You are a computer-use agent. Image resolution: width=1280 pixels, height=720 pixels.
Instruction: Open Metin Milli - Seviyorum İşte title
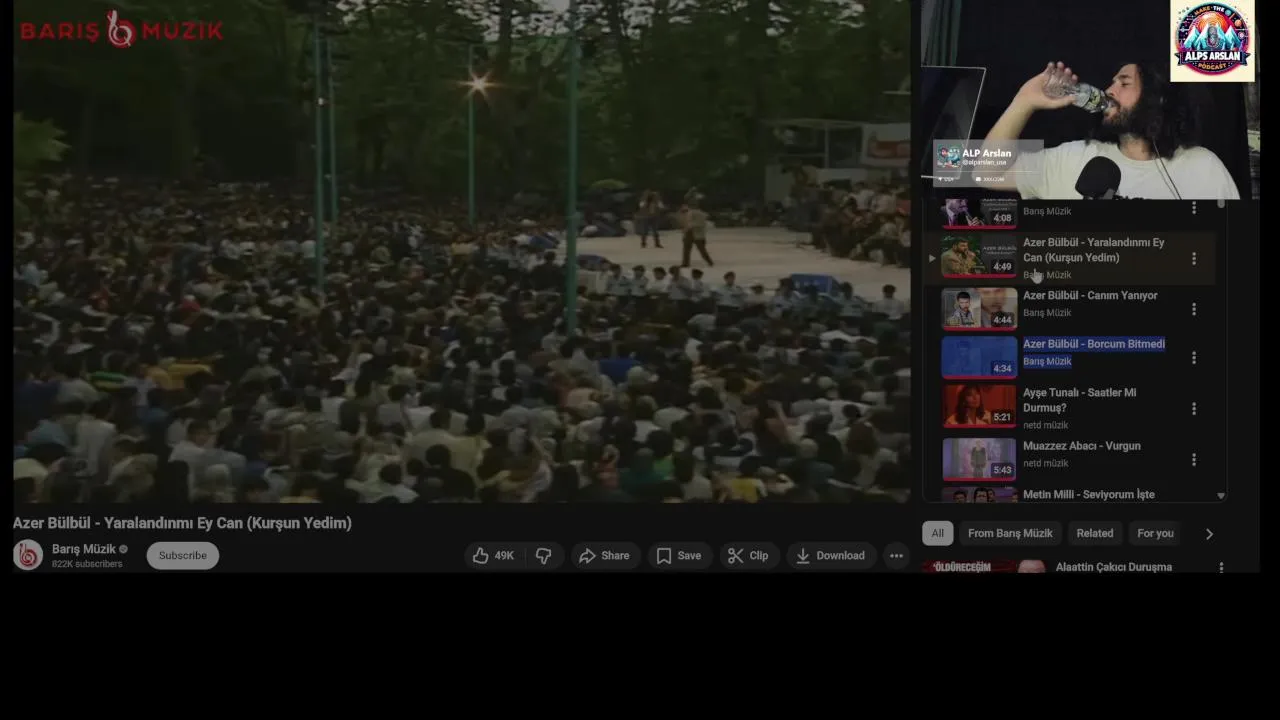point(1089,495)
